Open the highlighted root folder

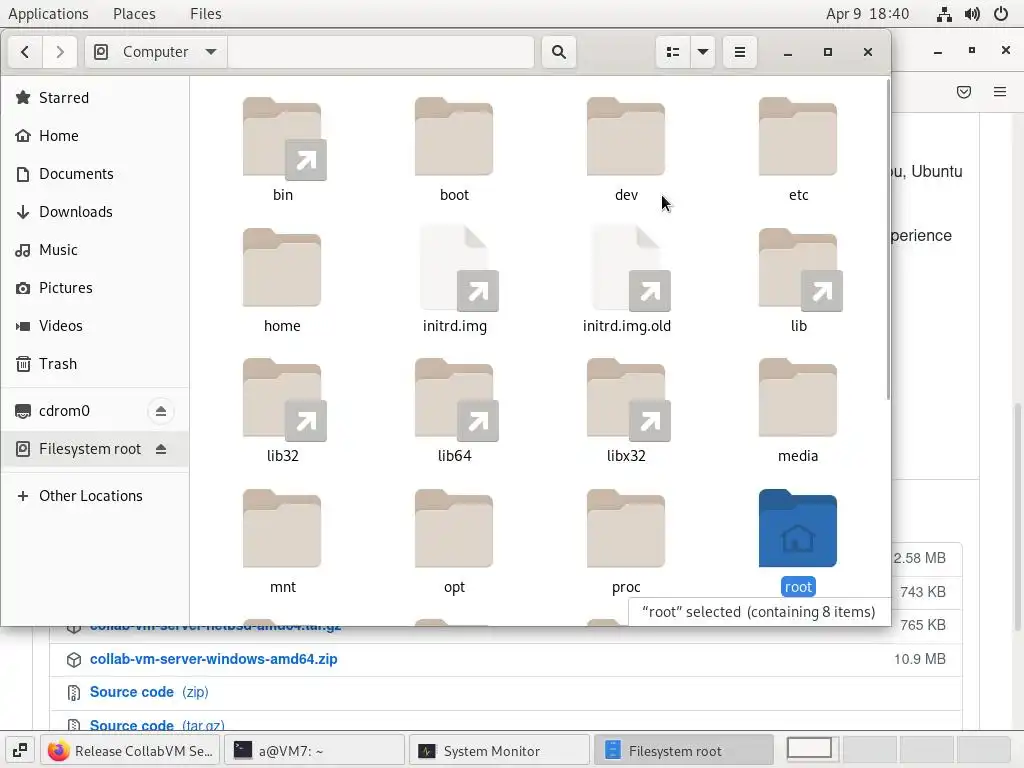click(797, 528)
